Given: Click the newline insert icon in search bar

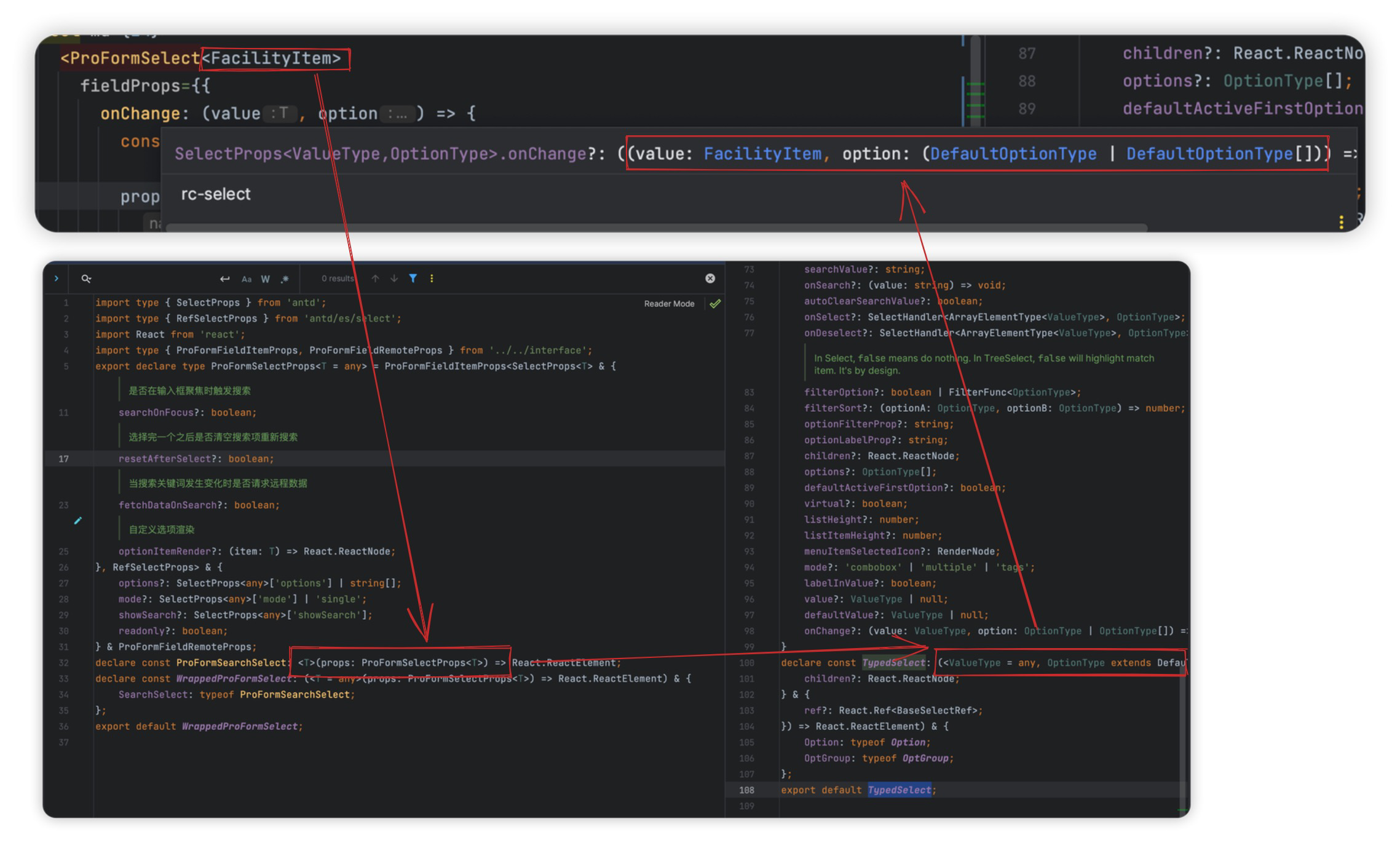Looking at the screenshot, I should [226, 278].
